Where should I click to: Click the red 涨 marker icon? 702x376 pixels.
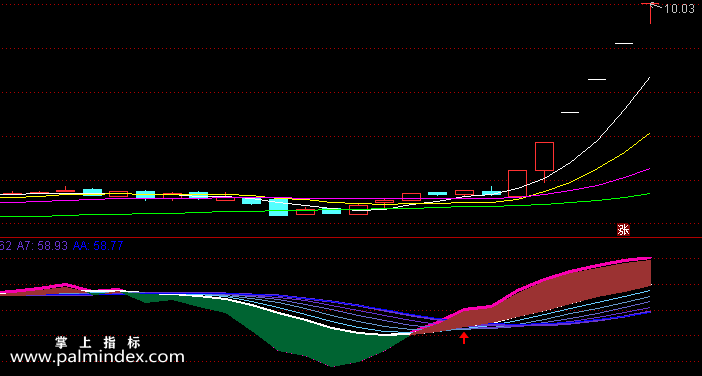(x=623, y=230)
